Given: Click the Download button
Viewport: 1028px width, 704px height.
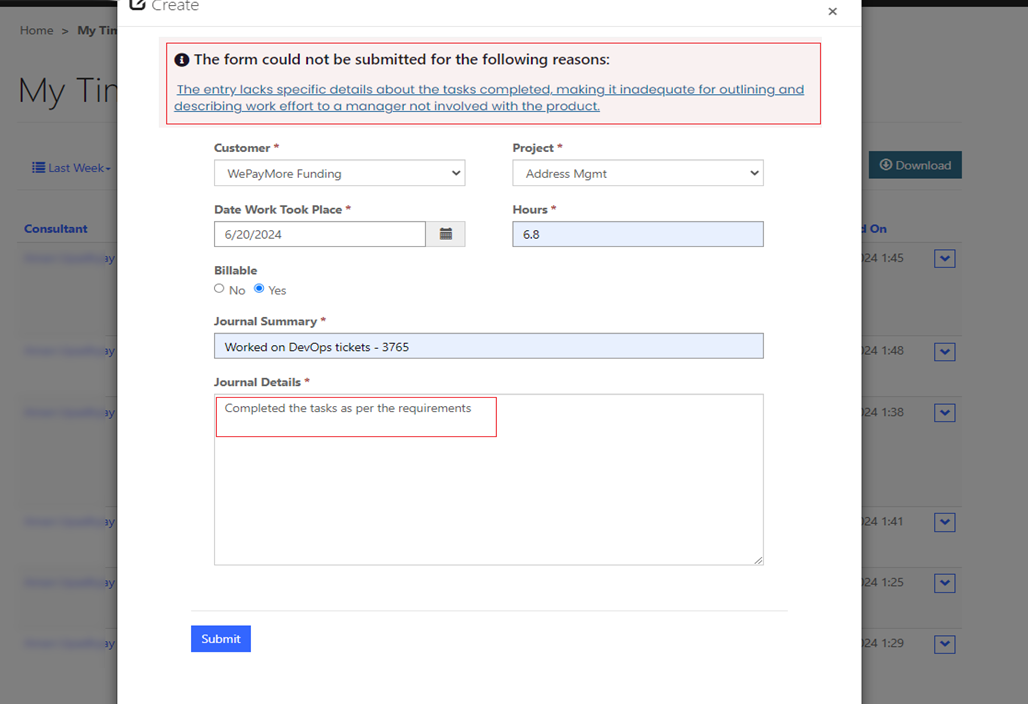Looking at the screenshot, I should click(x=914, y=165).
